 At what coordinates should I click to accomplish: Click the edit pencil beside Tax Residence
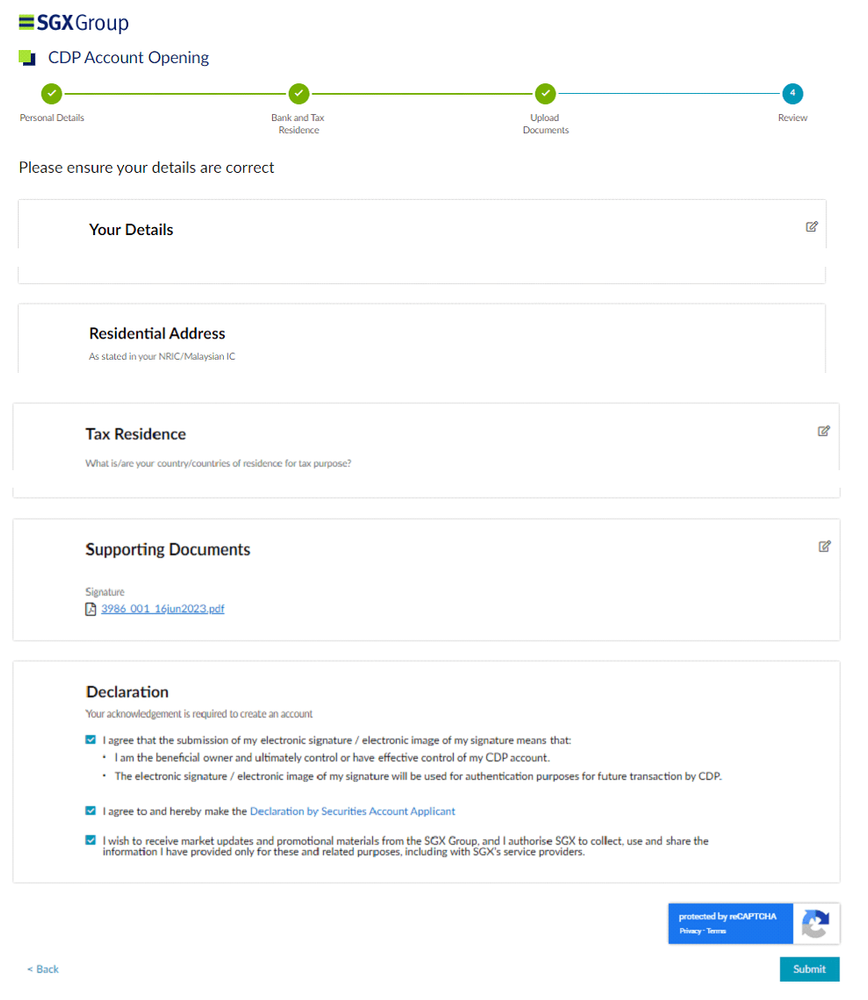(x=824, y=431)
